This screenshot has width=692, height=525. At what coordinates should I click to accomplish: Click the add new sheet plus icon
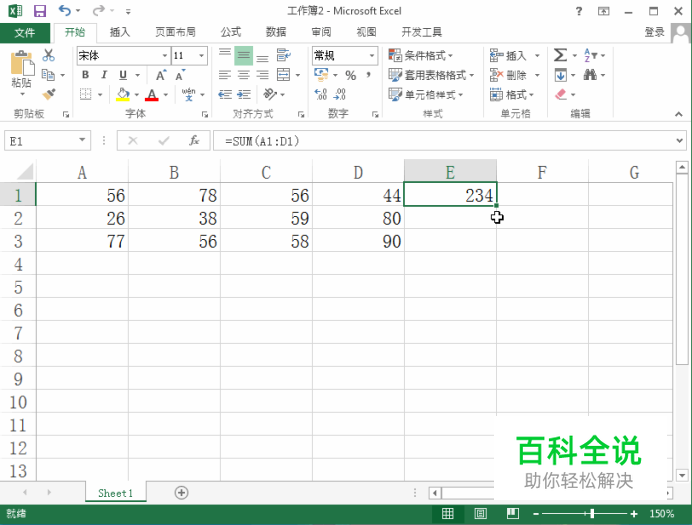(x=181, y=492)
